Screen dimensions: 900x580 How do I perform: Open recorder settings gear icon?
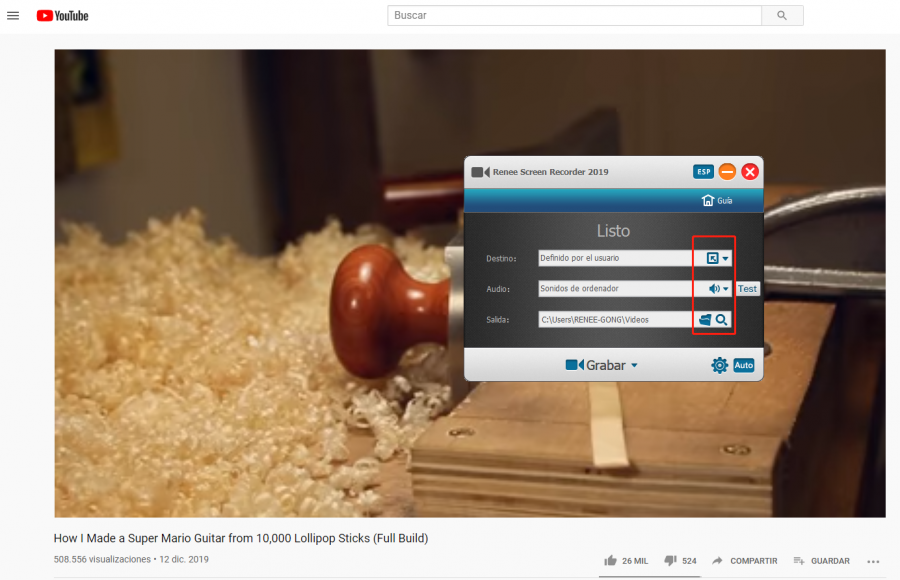(719, 365)
